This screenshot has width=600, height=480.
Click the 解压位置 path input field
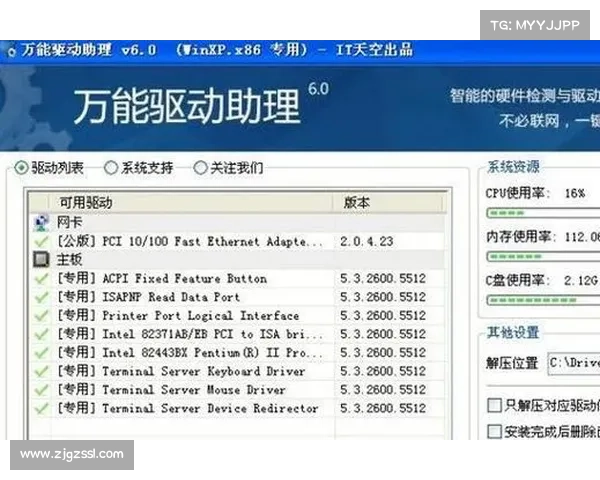click(x=572, y=363)
